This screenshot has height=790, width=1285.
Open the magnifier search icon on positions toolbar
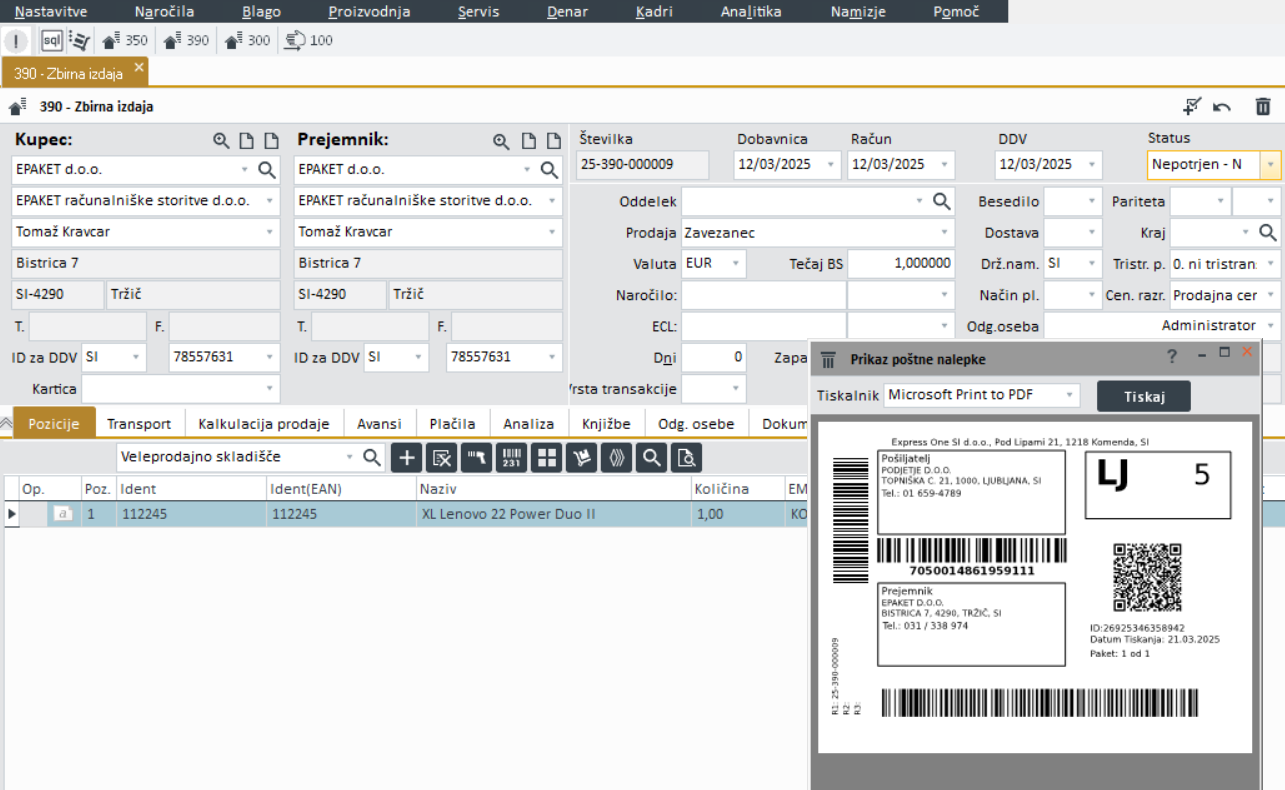[x=651, y=457]
